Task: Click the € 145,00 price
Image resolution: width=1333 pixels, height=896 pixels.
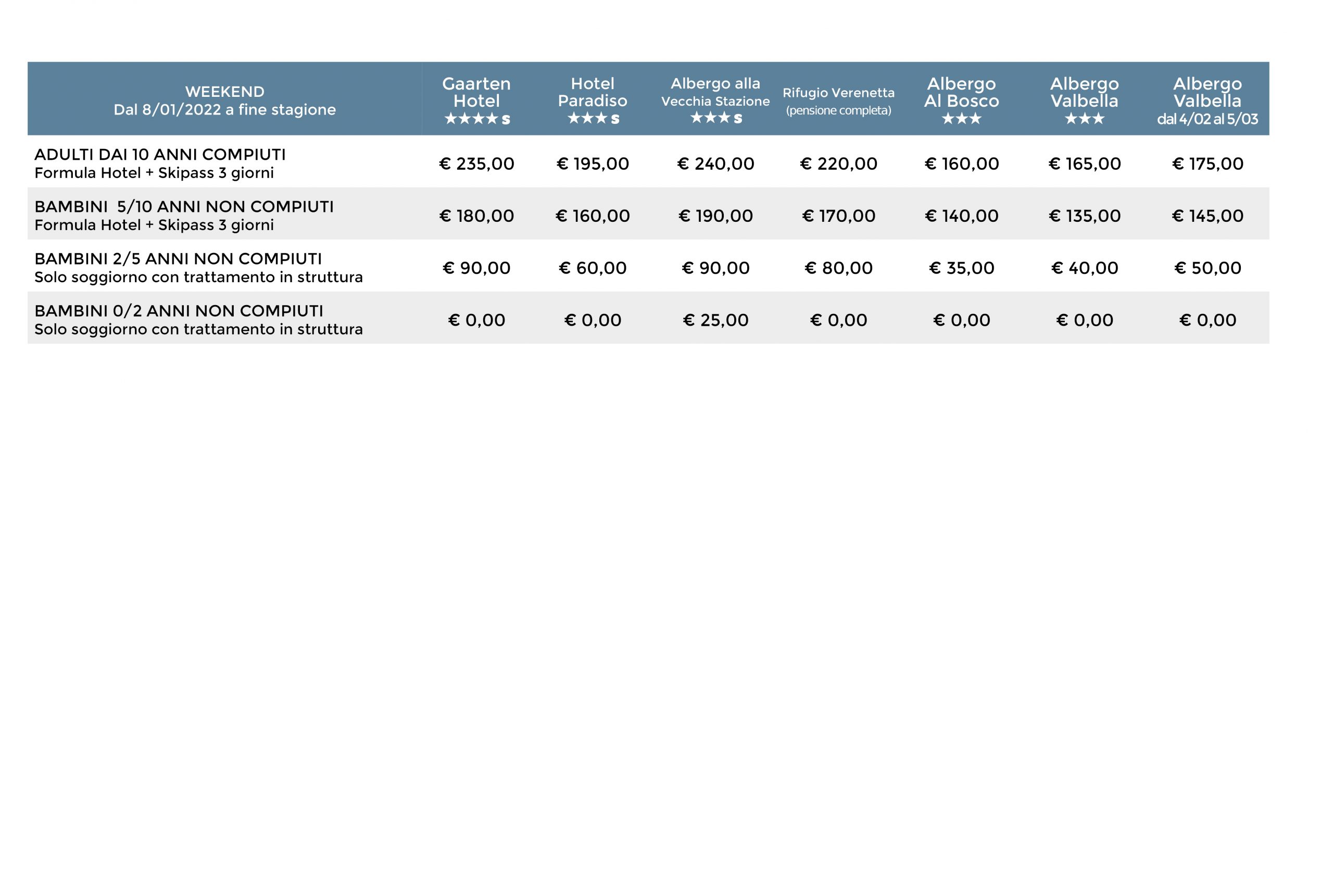Action: coord(1208,216)
